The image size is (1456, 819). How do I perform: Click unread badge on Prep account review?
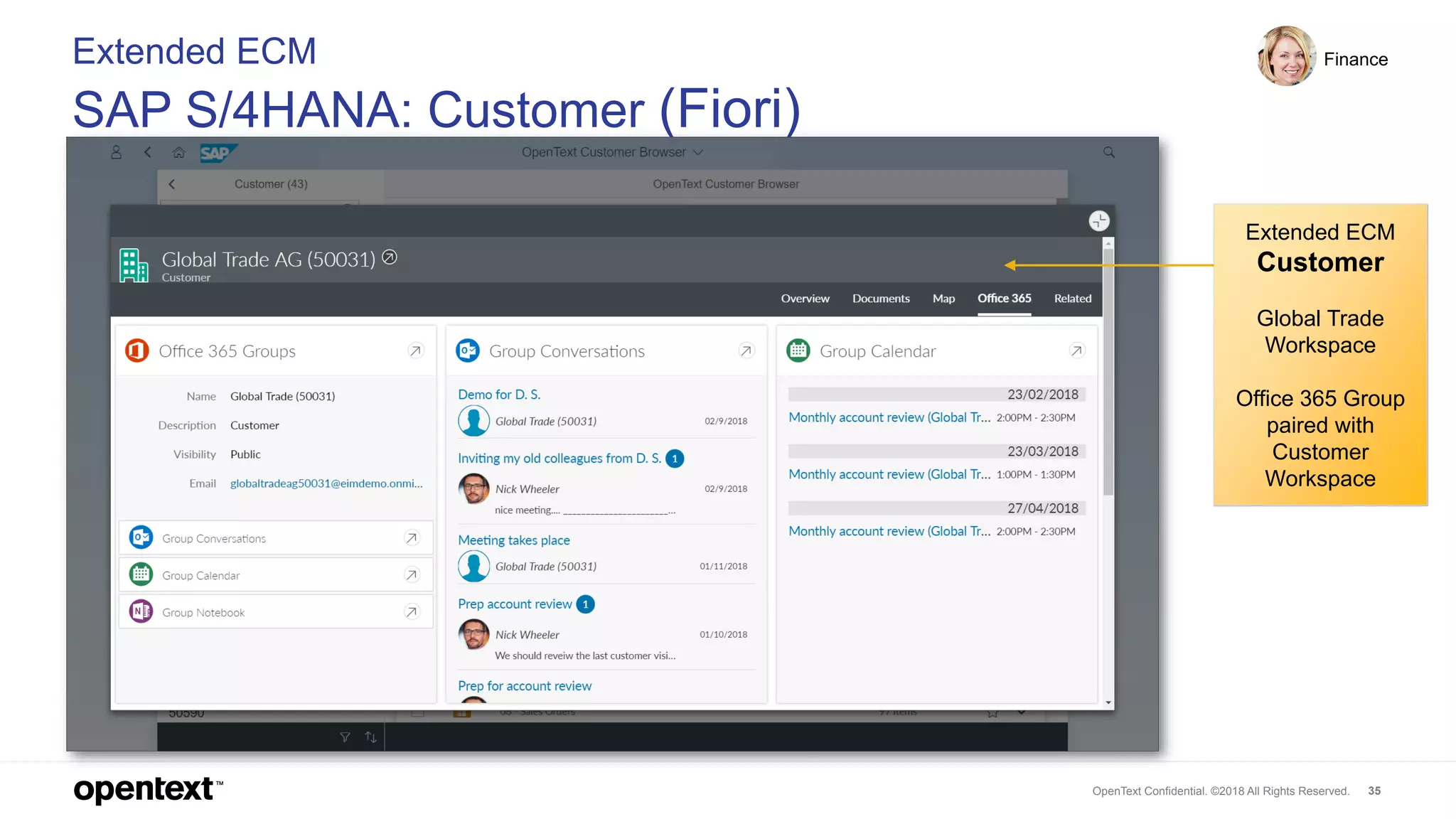click(585, 604)
